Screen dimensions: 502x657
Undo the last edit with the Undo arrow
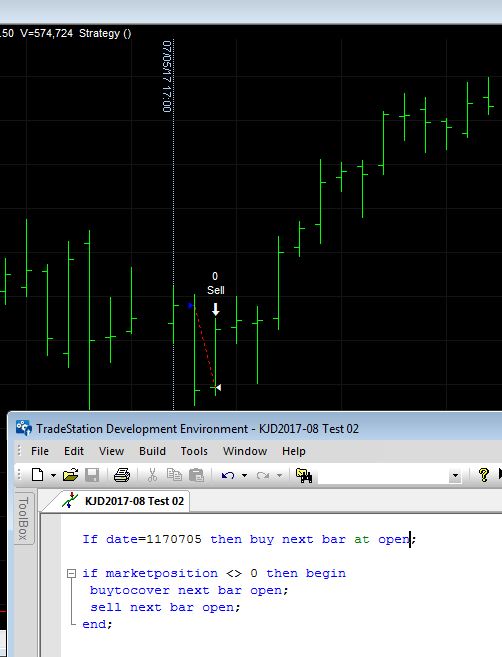point(228,476)
